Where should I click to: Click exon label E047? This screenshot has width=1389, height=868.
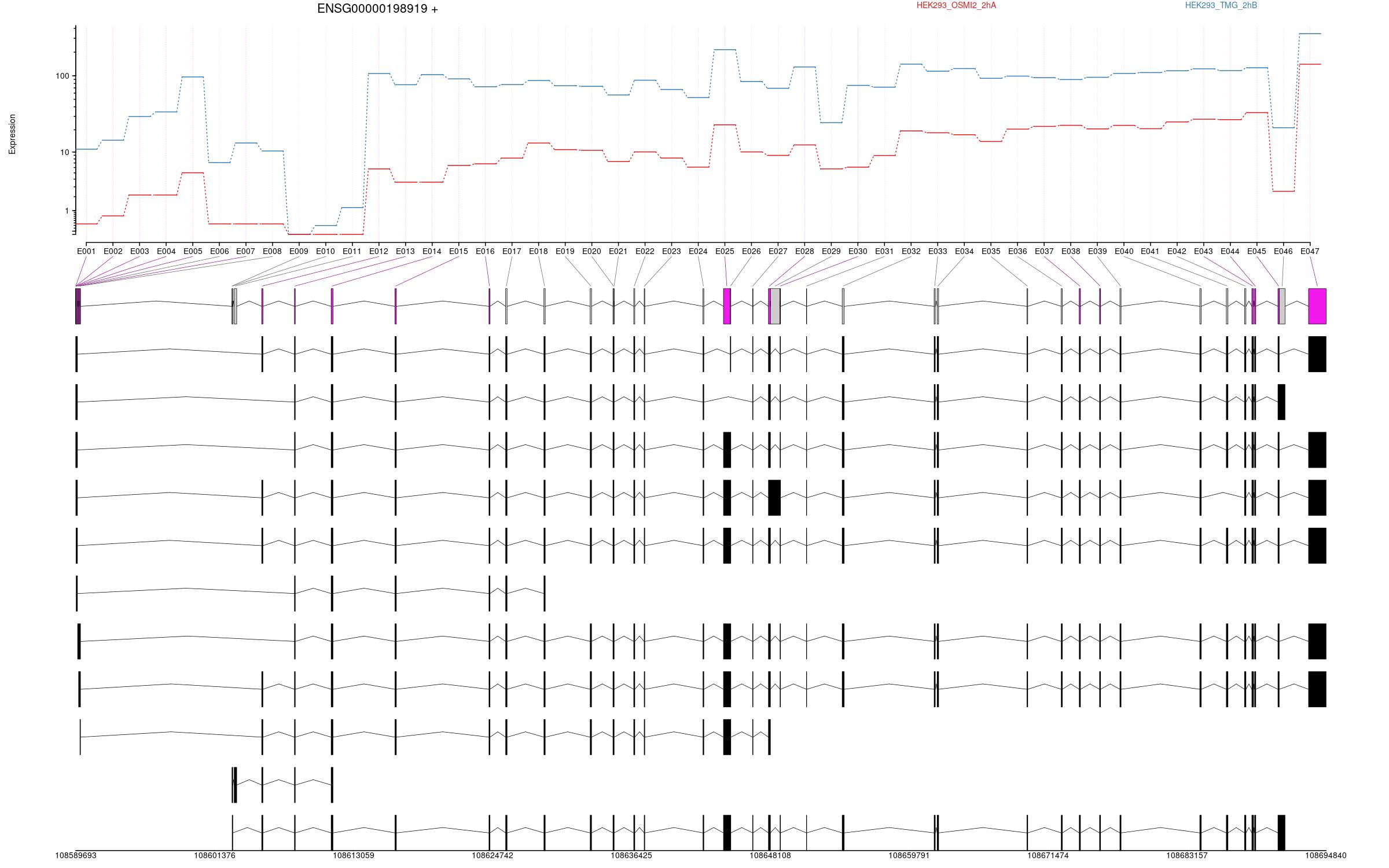1310,251
